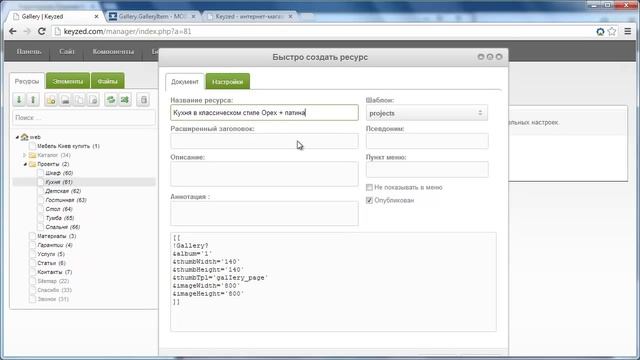Image resolution: width=640 pixels, height=360 pixels.
Task: Select the Тумба (65) resource
Action: (x=60, y=218)
